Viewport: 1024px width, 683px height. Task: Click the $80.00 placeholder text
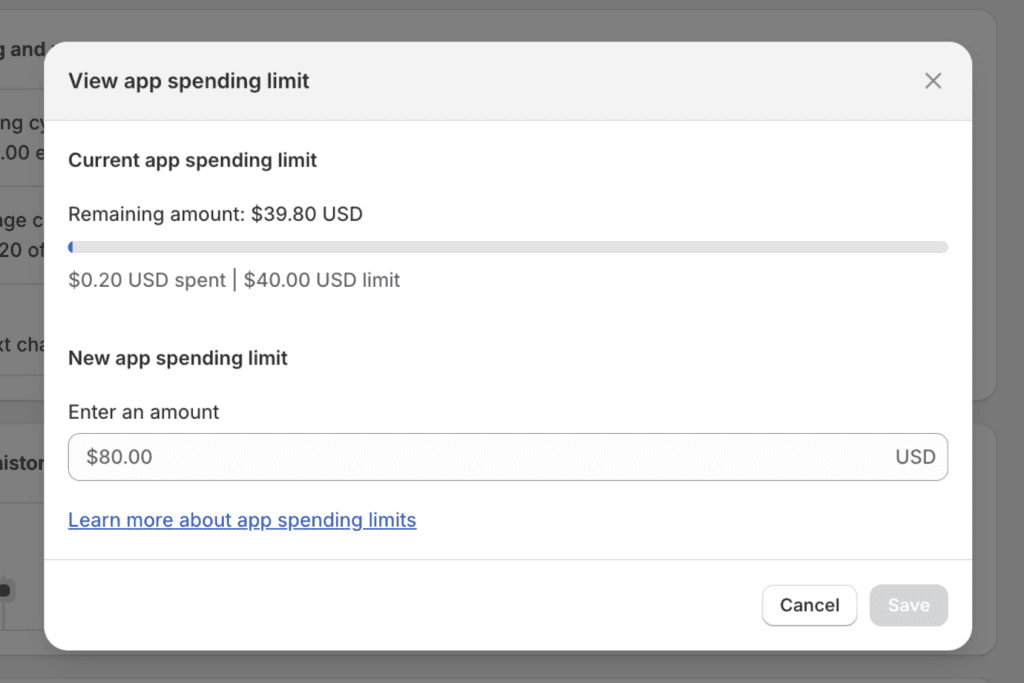pyautogui.click(x=120, y=457)
